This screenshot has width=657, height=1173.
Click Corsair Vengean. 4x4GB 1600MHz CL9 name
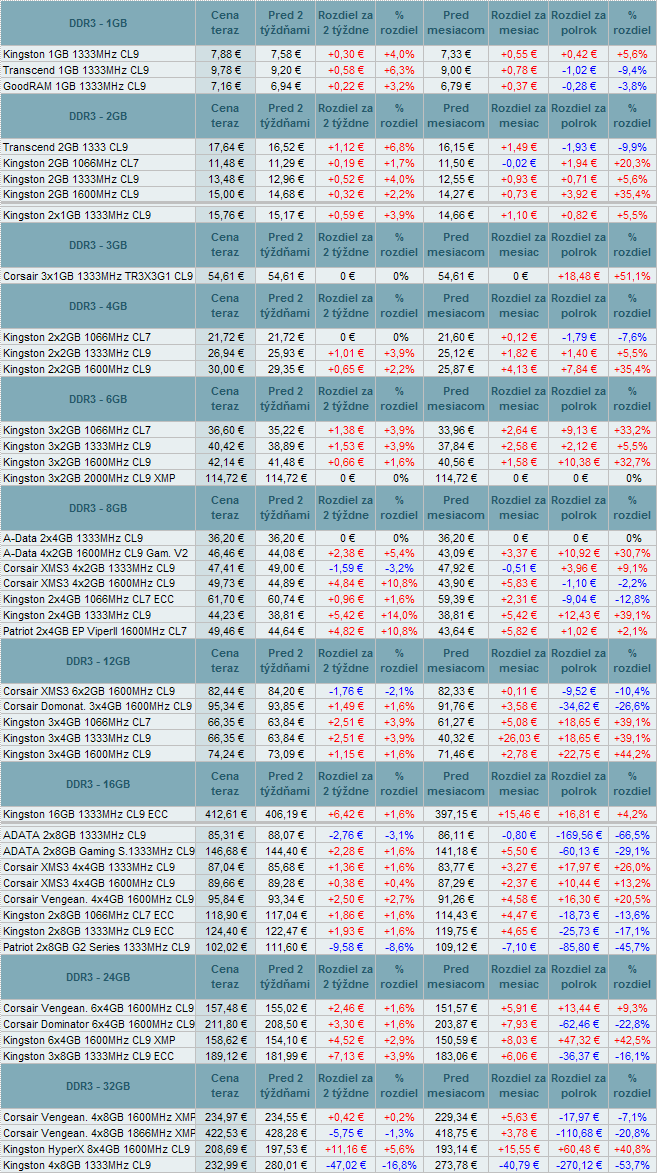click(x=98, y=898)
